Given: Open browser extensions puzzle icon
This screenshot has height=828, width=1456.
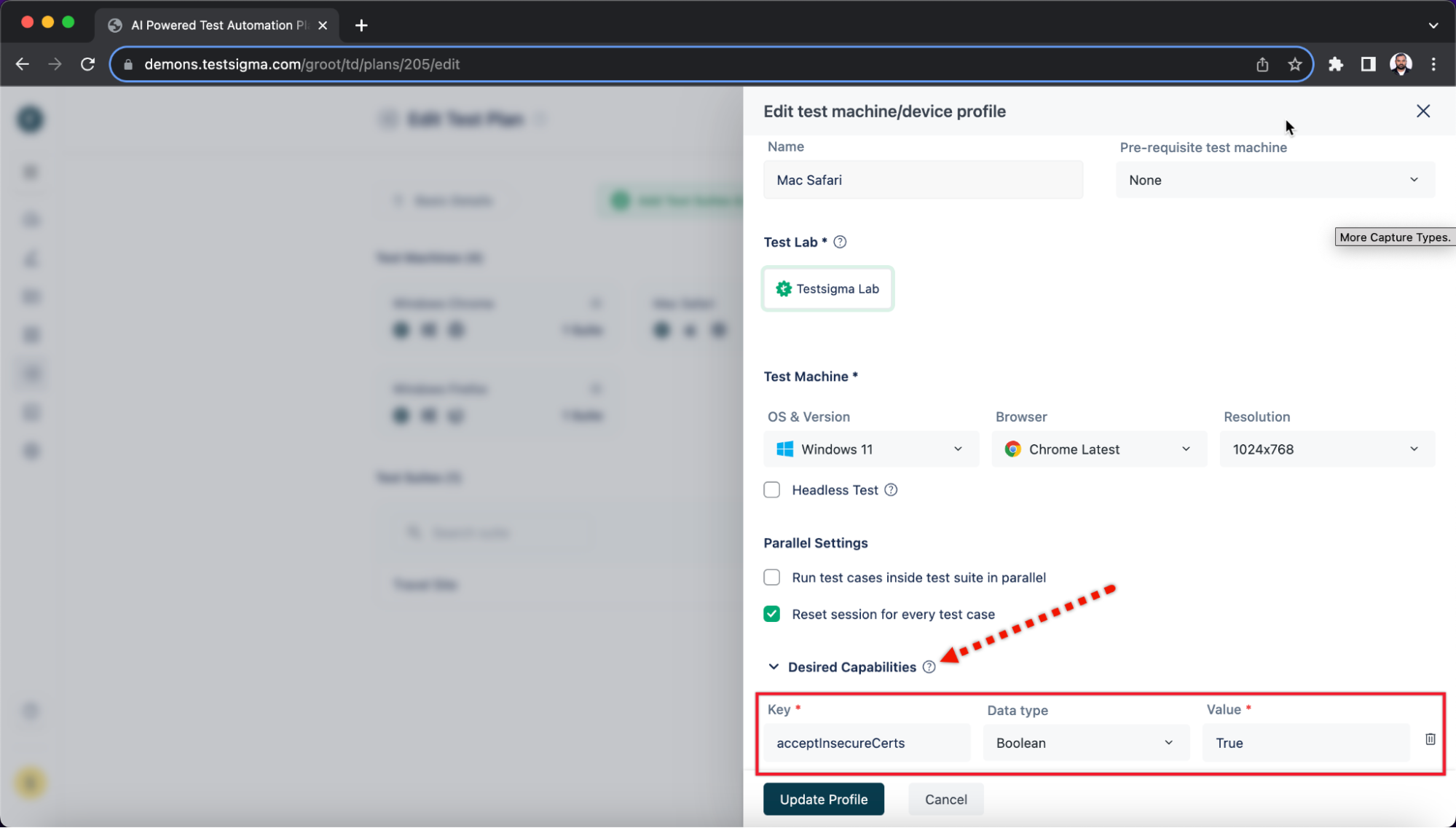Looking at the screenshot, I should 1335,64.
